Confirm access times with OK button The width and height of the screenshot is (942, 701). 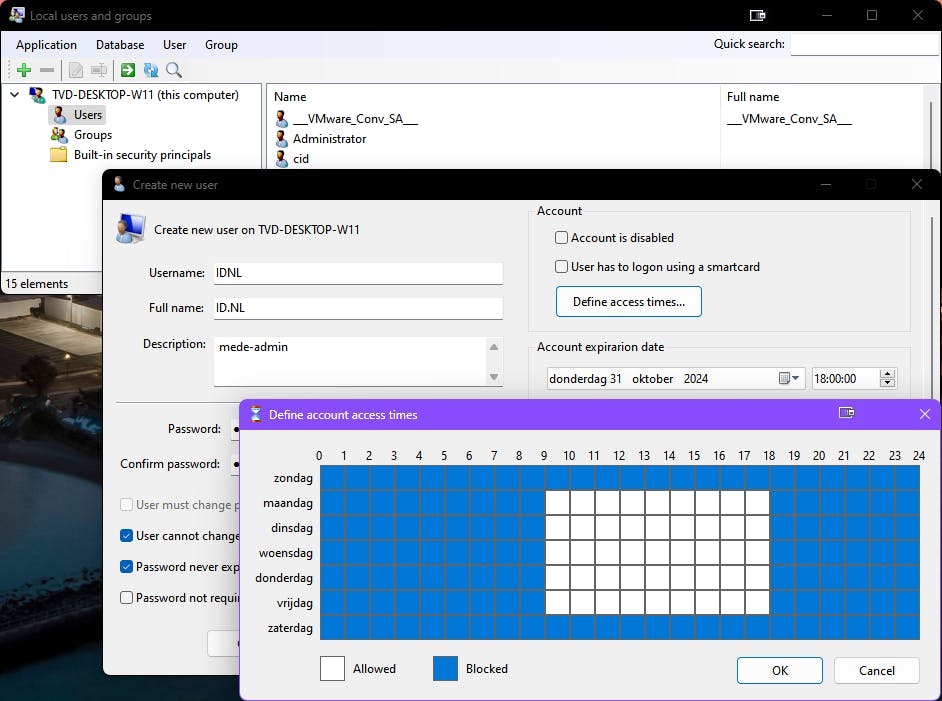coord(780,670)
